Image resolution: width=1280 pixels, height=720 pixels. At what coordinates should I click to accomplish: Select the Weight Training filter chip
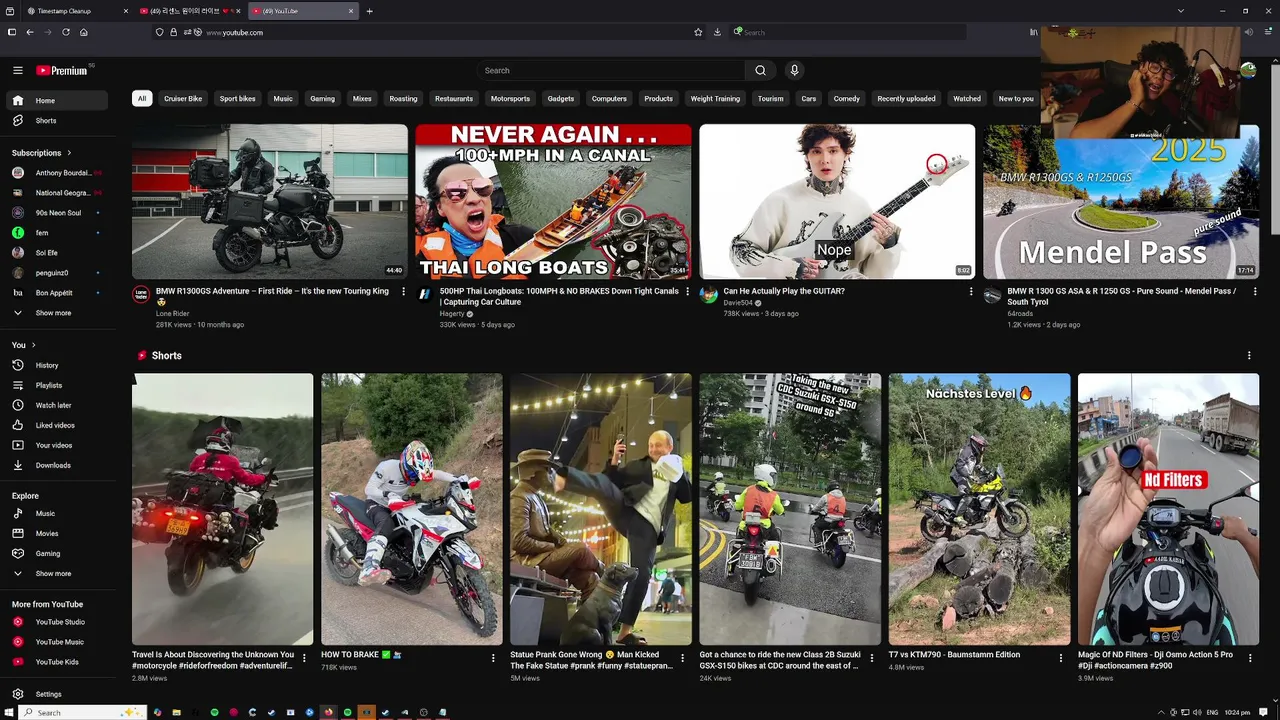[715, 99]
